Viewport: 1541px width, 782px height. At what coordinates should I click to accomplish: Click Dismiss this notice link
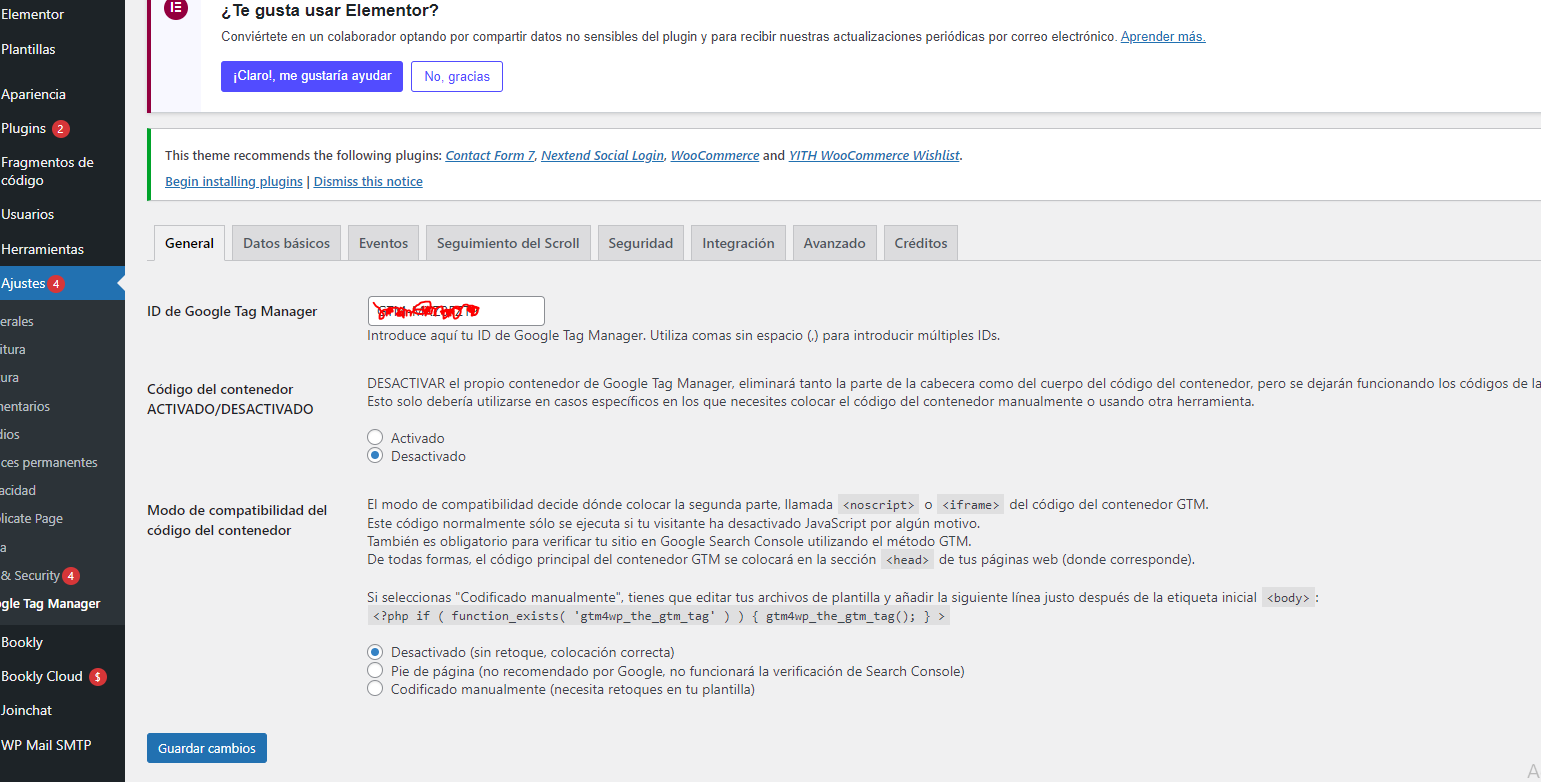point(368,181)
